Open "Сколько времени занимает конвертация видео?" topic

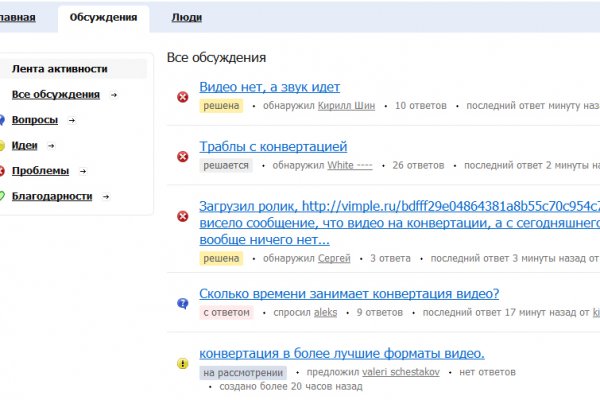349,293
